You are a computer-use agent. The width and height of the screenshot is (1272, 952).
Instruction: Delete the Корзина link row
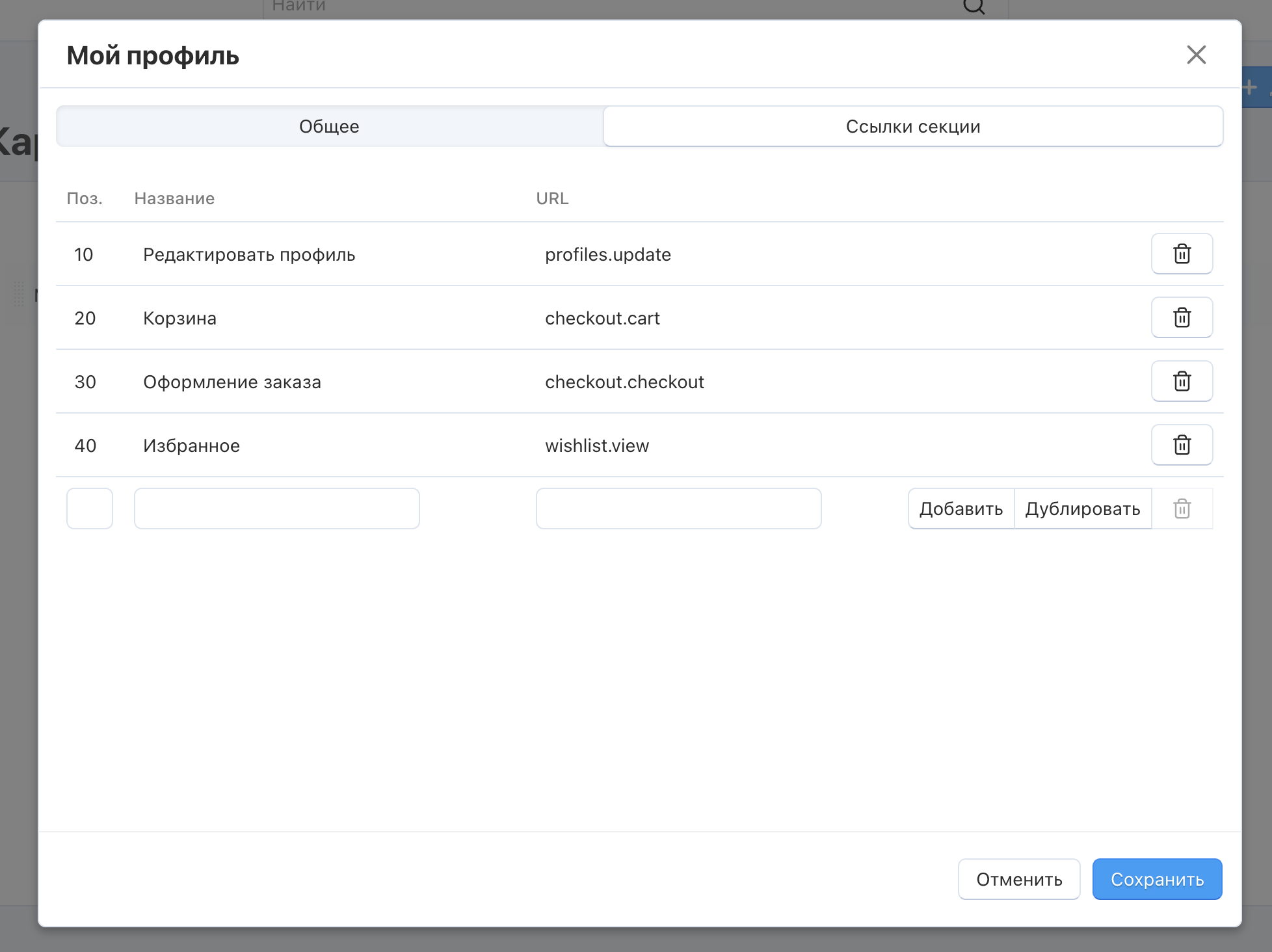[1182, 317]
